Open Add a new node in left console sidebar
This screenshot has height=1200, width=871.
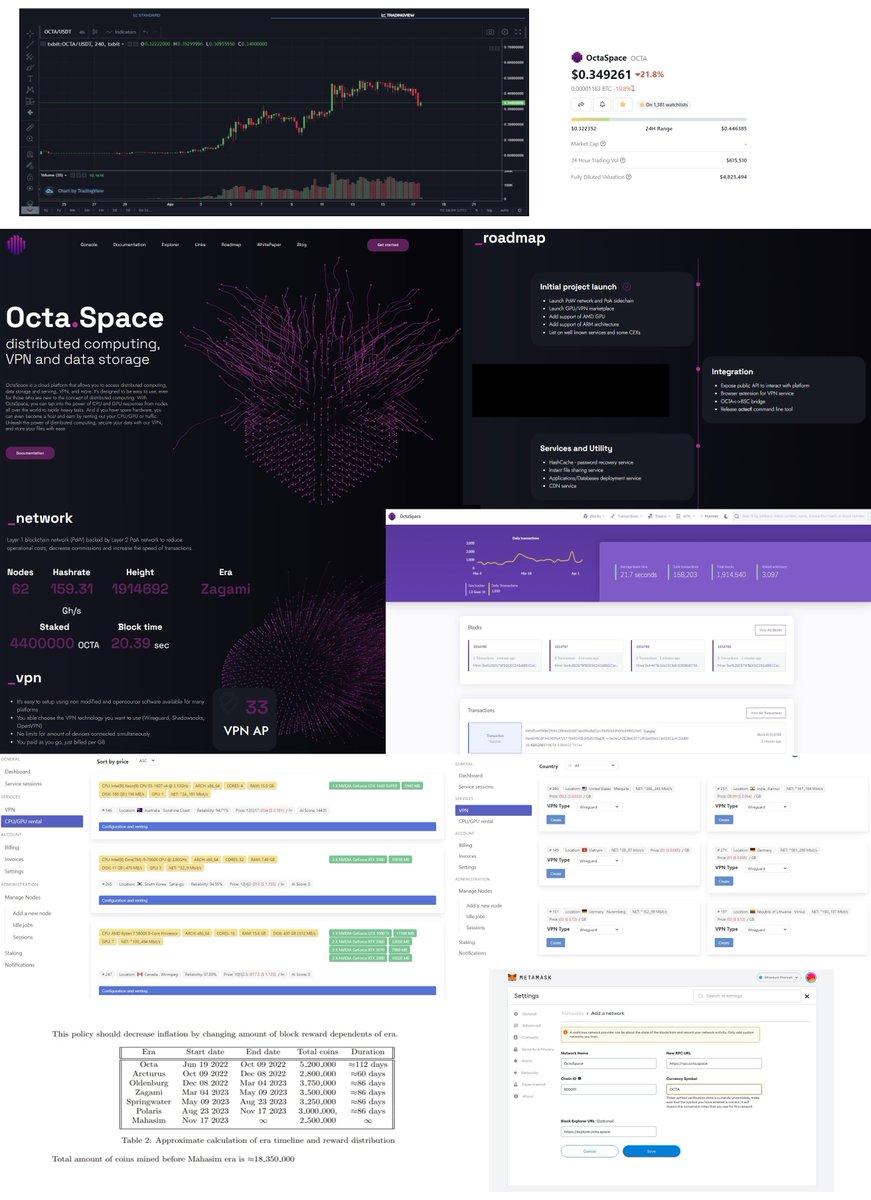(x=32, y=913)
